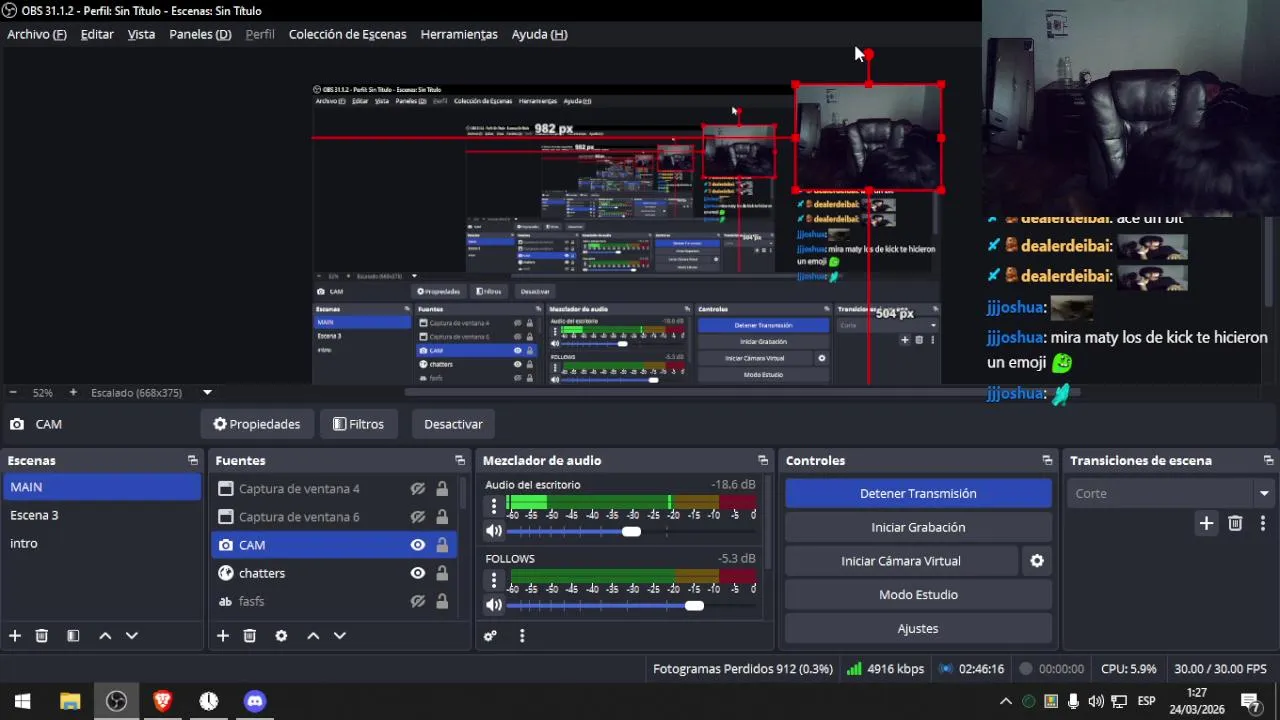Toggle visibility of Captura de ventana 6

pyautogui.click(x=418, y=517)
